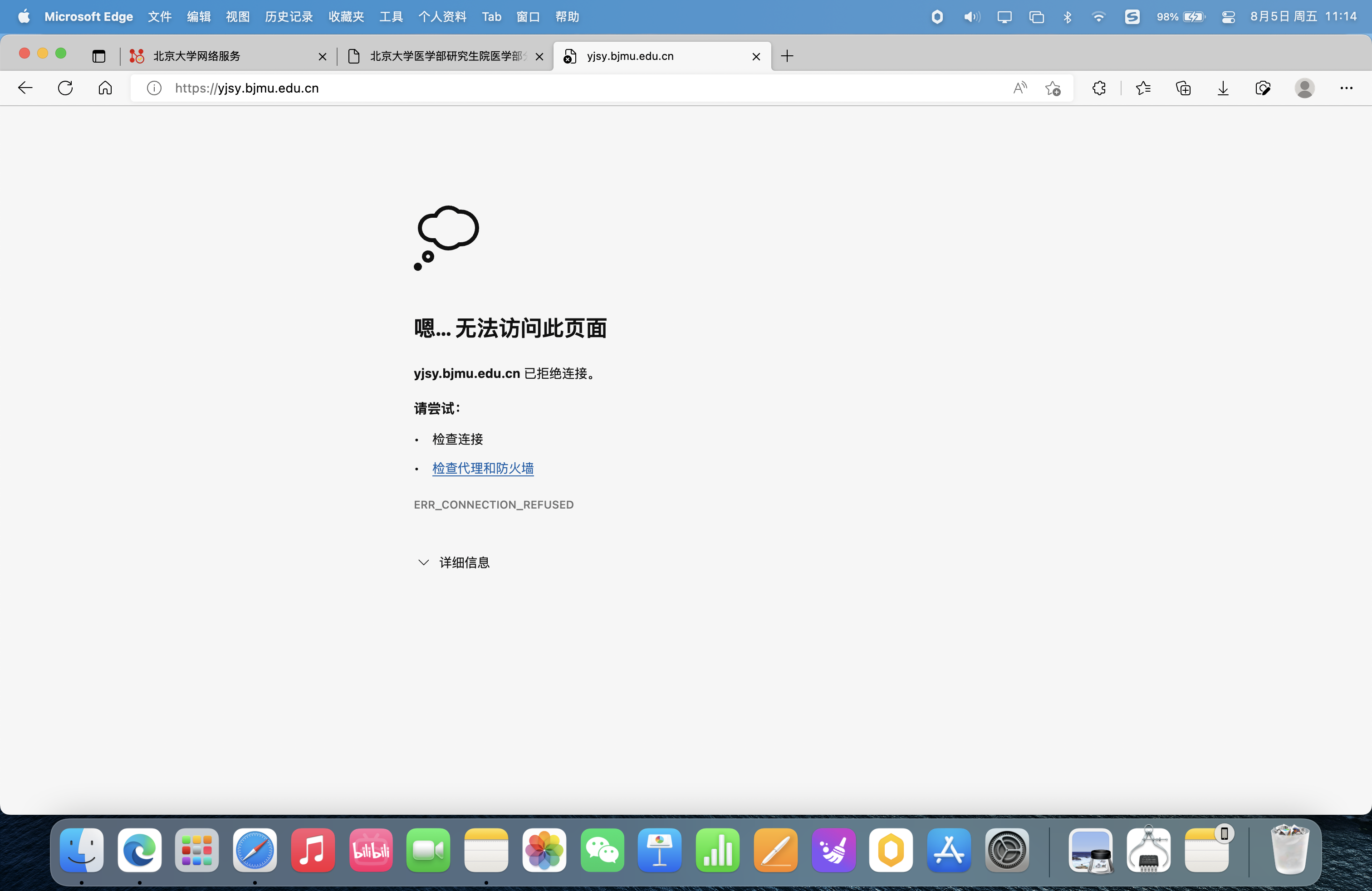Open the user profile avatar
The image size is (1372, 891).
click(x=1304, y=88)
